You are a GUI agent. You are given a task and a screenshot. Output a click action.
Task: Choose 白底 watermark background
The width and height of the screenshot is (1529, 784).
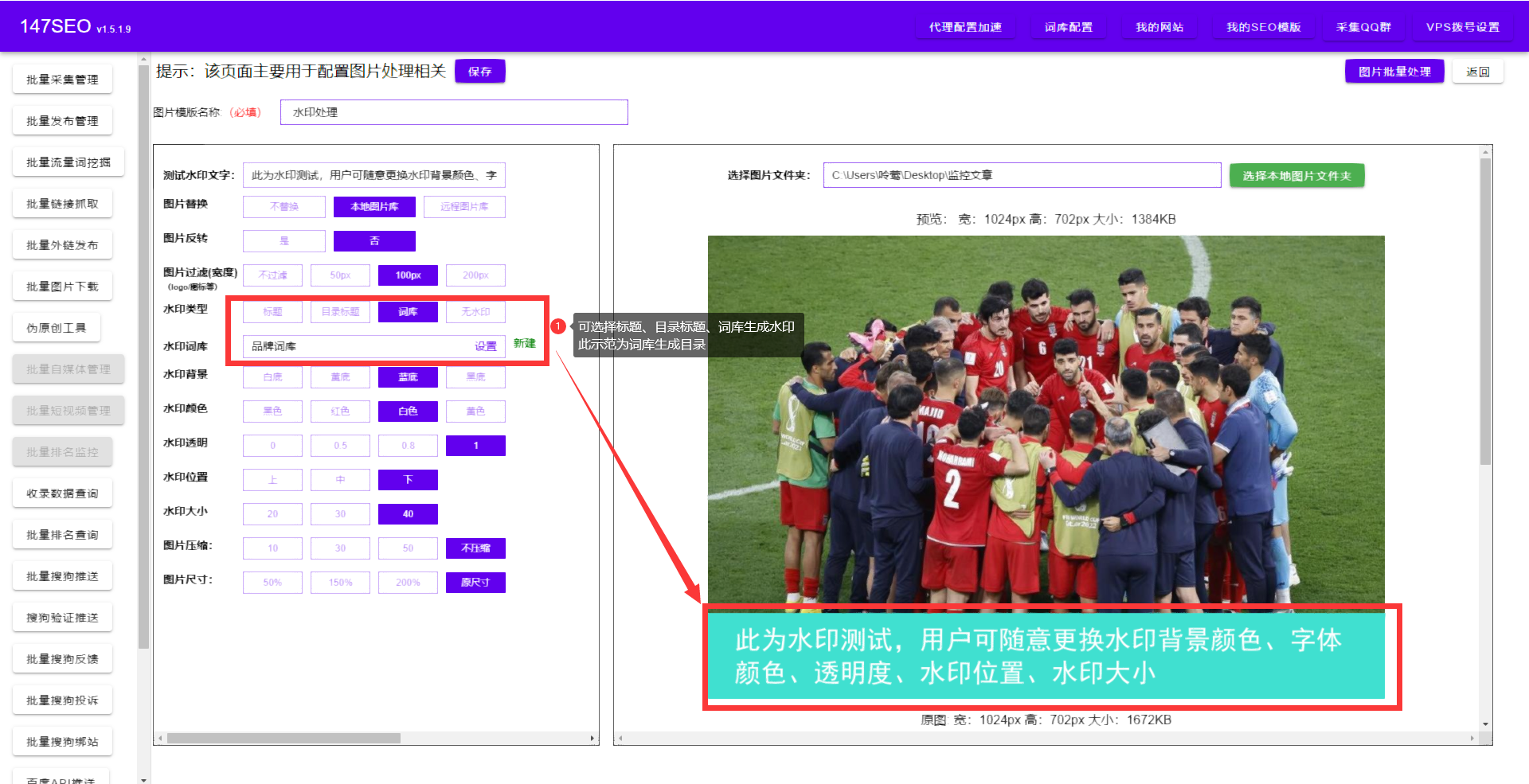coord(272,377)
